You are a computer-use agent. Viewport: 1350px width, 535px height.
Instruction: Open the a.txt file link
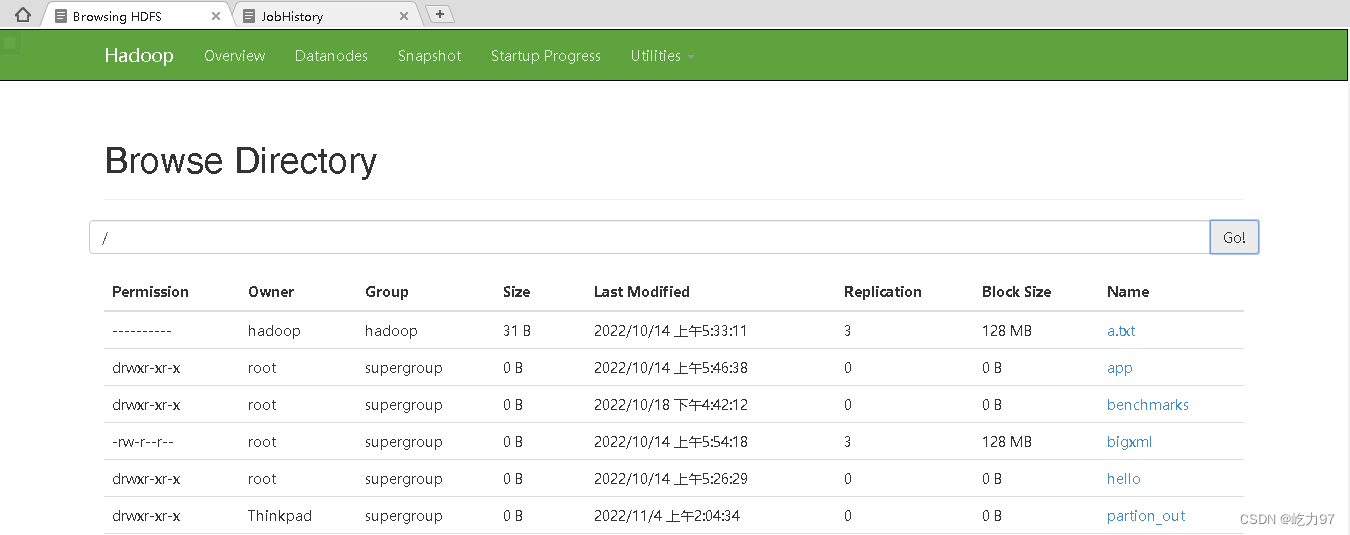(1121, 330)
